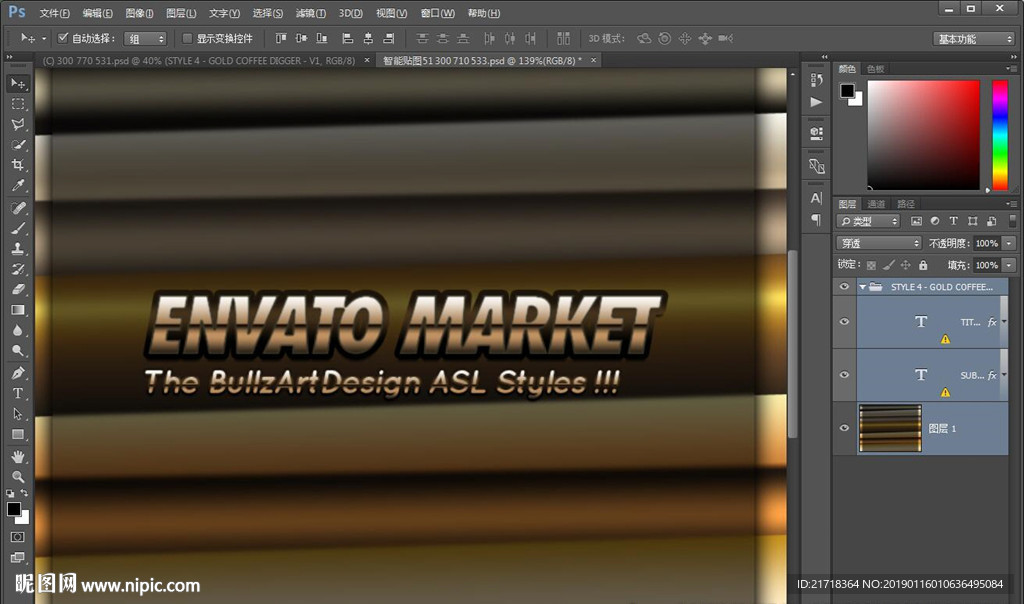Hide the STYLE 4 - GOLD COFFEE group

coord(844,287)
